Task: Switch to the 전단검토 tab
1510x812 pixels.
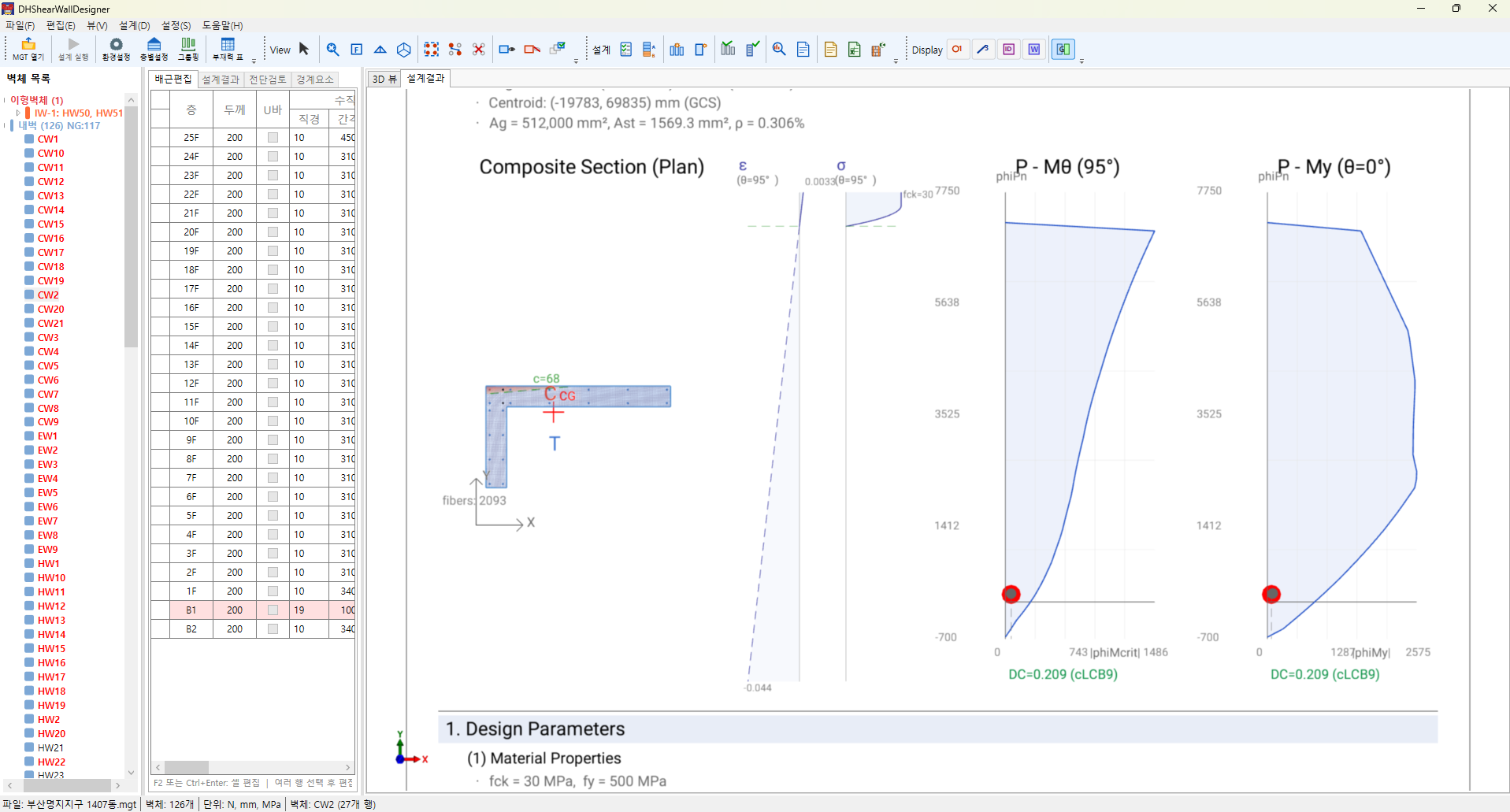Action: (267, 80)
